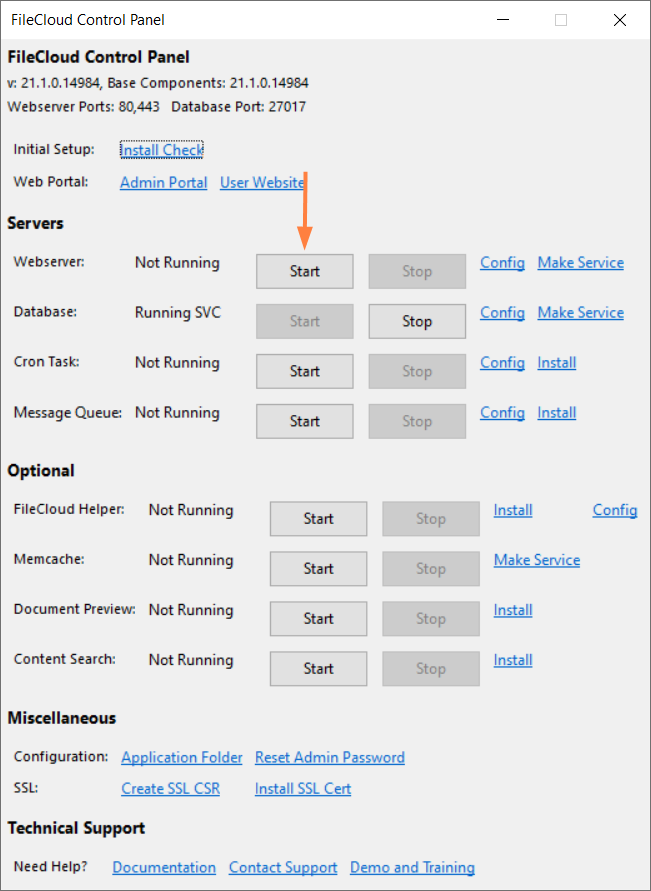The image size is (651, 891).
Task: Stop the running Database server
Action: (416, 321)
